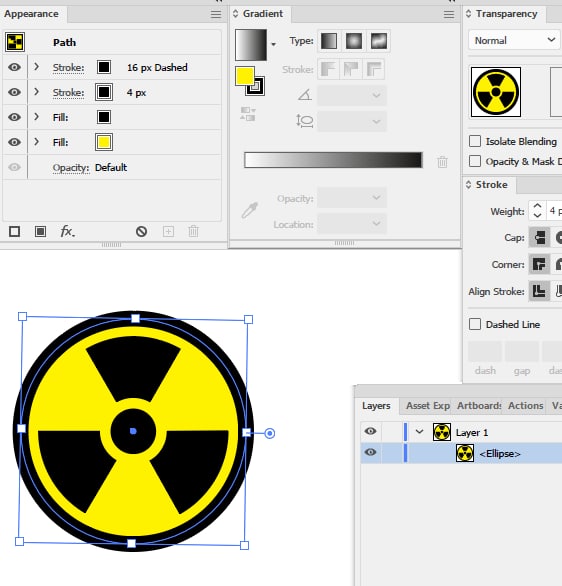Screen dimensions: 562x586
Task: Open the Normal blending mode dropdown
Action: click(x=515, y=40)
